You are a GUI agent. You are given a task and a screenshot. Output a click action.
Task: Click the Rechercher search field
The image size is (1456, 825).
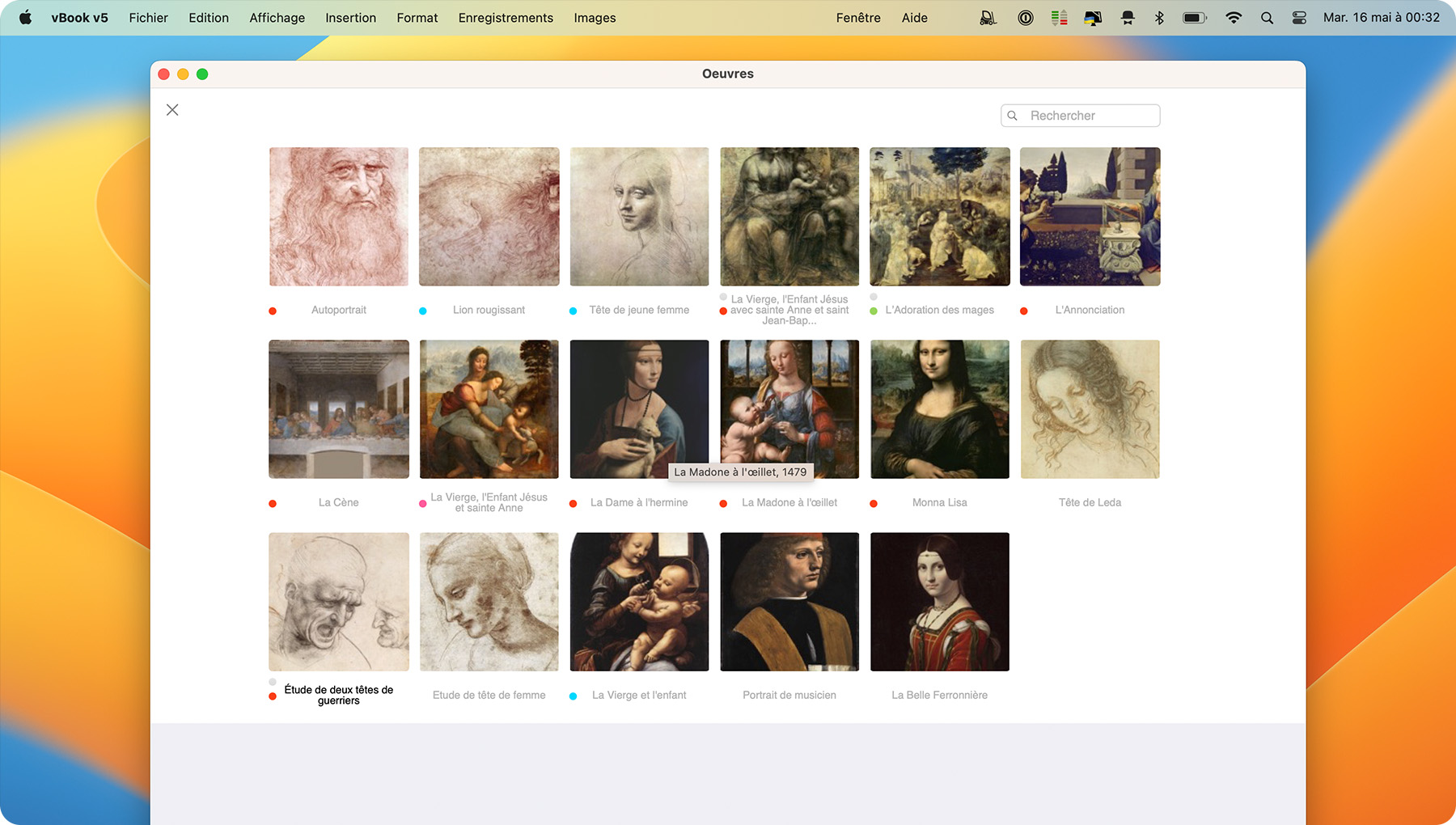pyautogui.click(x=1080, y=116)
